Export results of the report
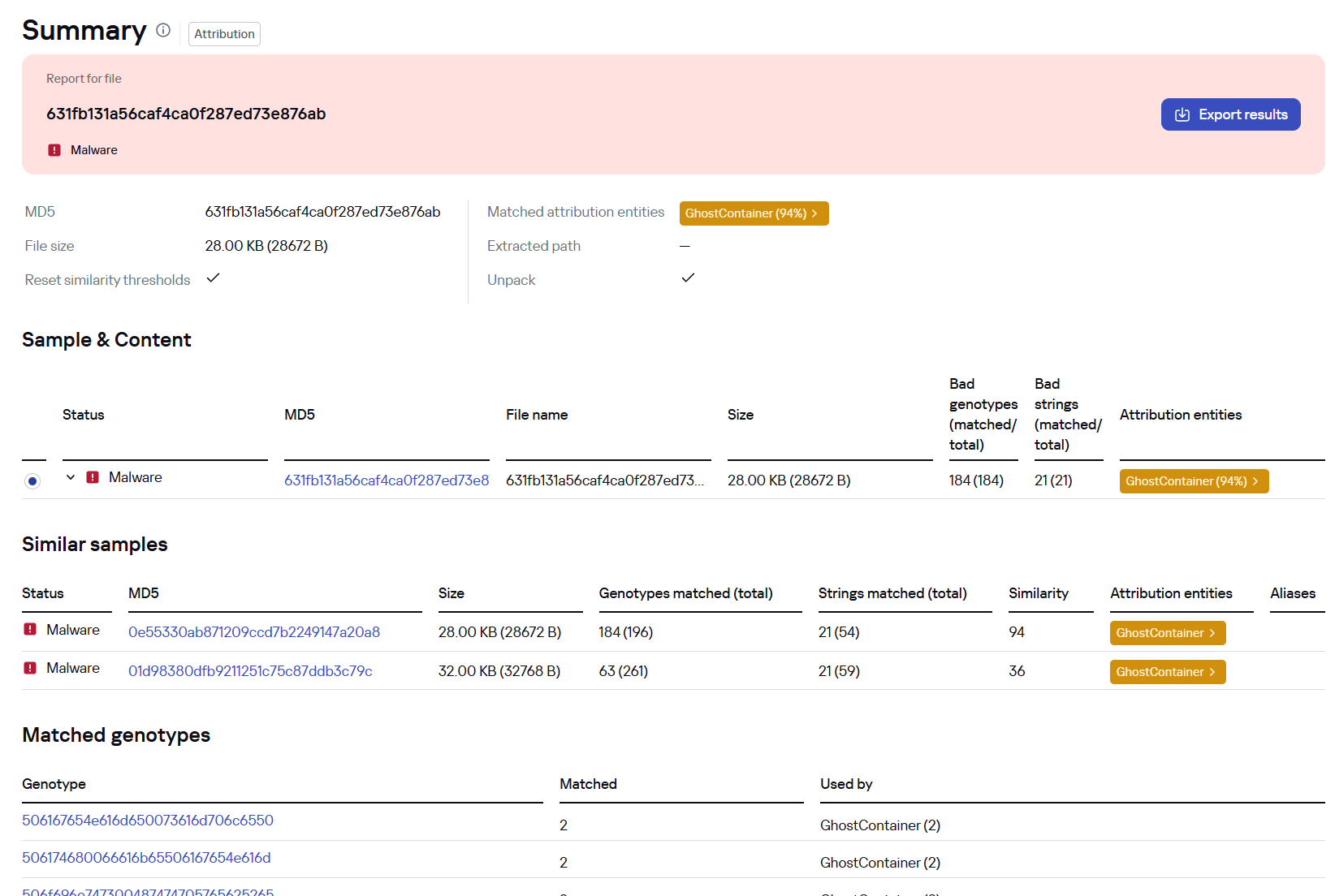Viewport: 1335px width, 896px height. tap(1230, 114)
